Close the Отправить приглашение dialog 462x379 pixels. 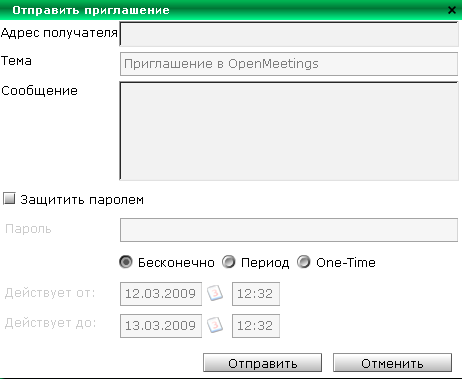(452, 10)
